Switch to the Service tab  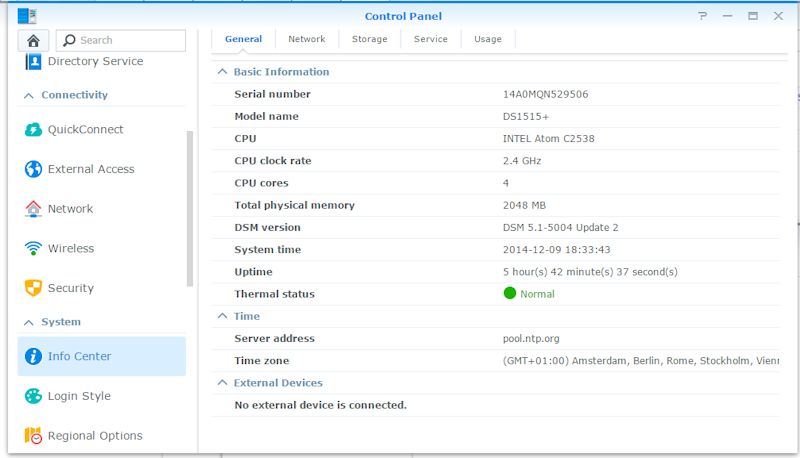tap(431, 39)
